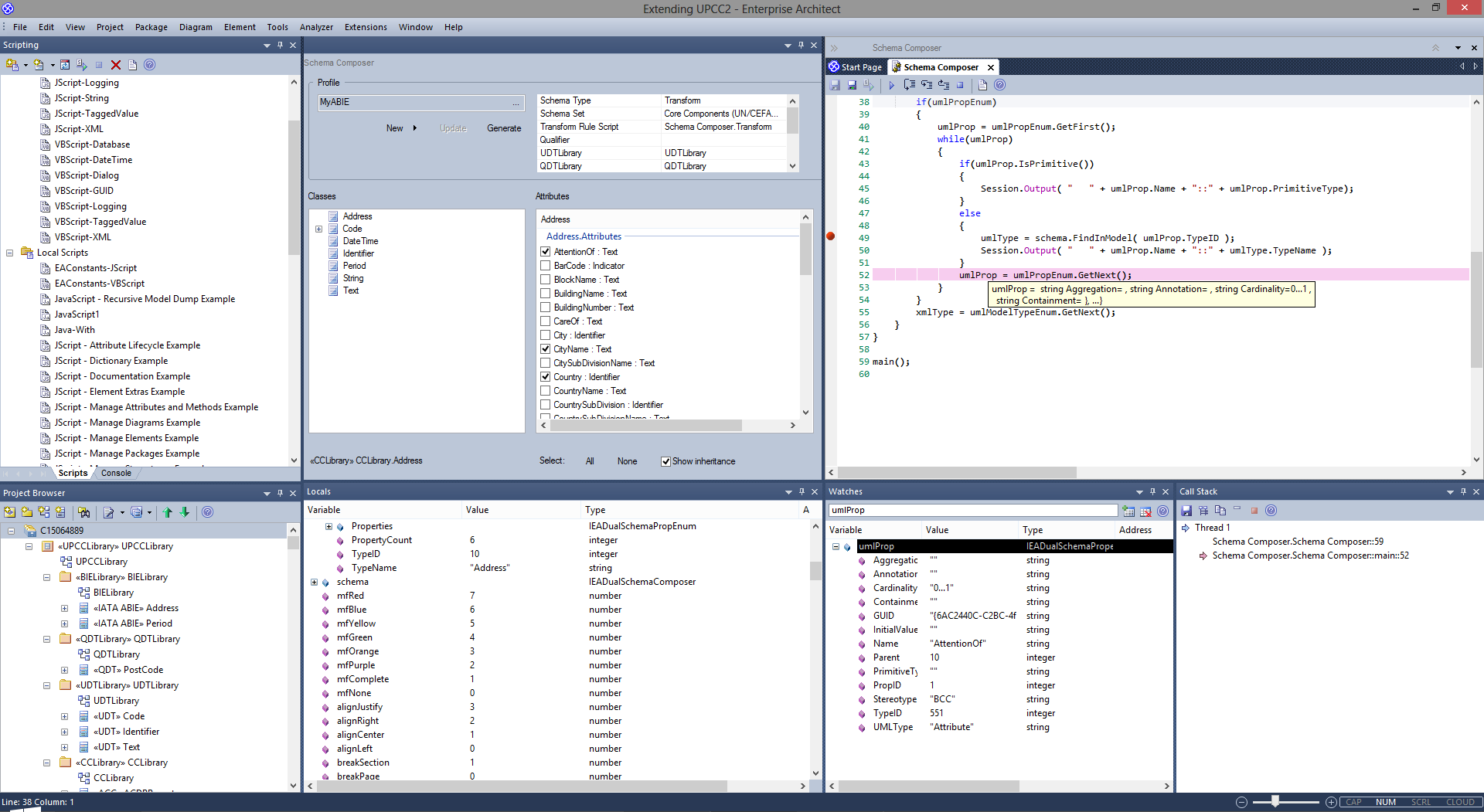This screenshot has height=812, width=1484.
Task: Stop the debugger with the square stop icon
Action: click(x=960, y=85)
